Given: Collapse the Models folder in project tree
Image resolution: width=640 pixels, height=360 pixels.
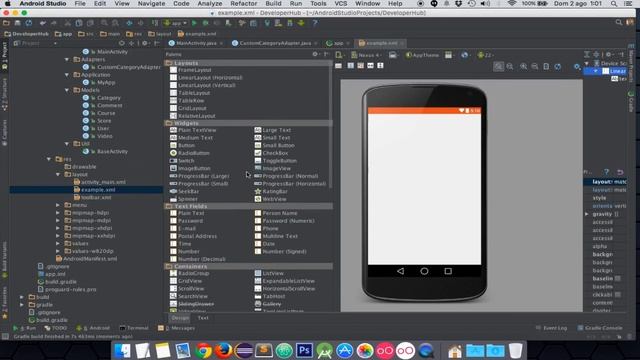Looking at the screenshot, I should coord(67,90).
